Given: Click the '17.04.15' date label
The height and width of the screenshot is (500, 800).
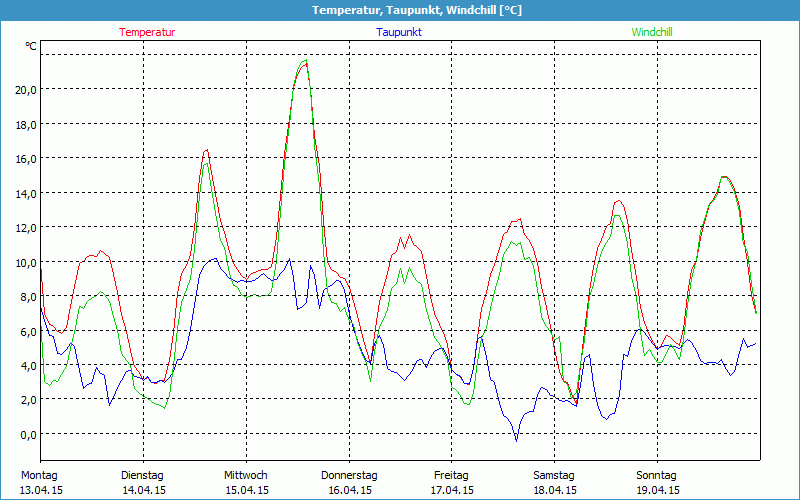Looking at the screenshot, I should [453, 490].
